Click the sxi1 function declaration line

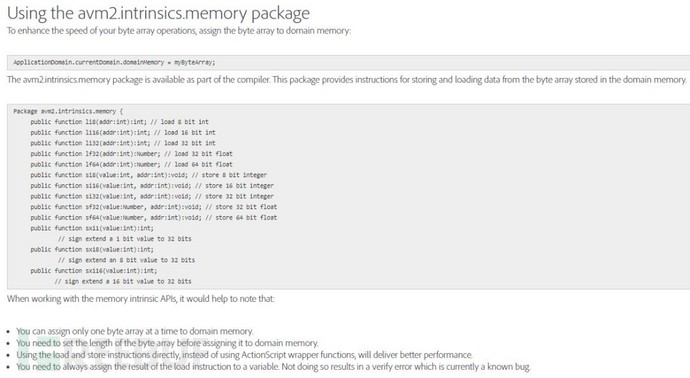(x=92, y=228)
